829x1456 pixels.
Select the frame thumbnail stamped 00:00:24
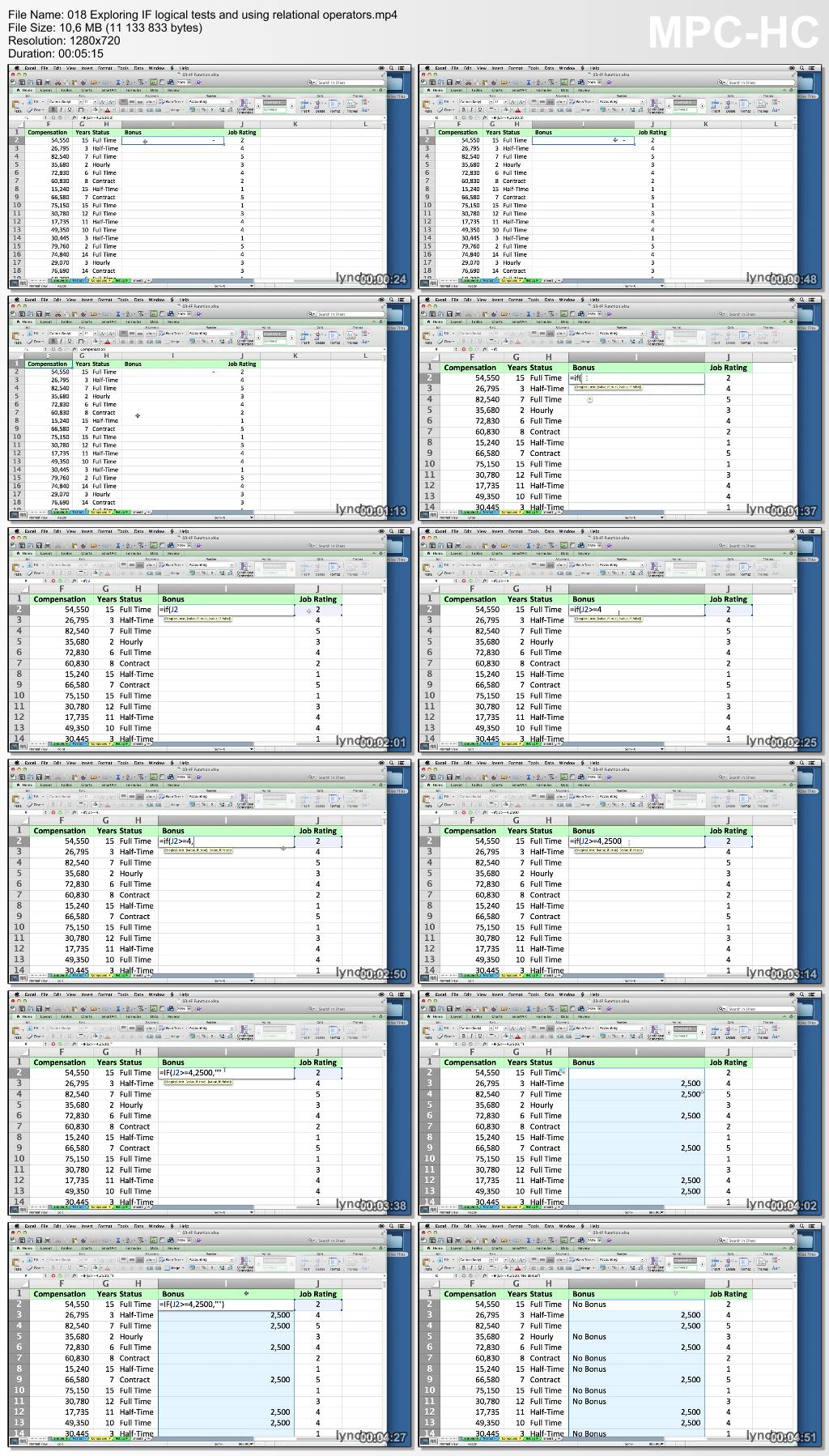tap(210, 177)
